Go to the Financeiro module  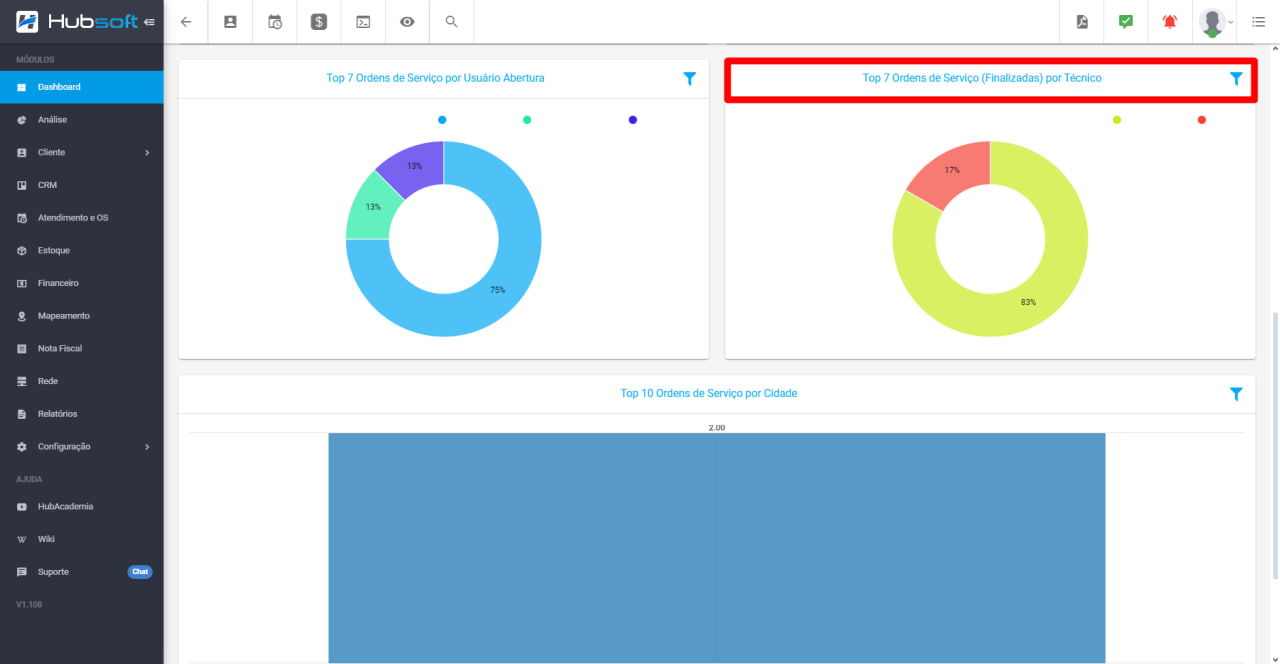tap(58, 283)
